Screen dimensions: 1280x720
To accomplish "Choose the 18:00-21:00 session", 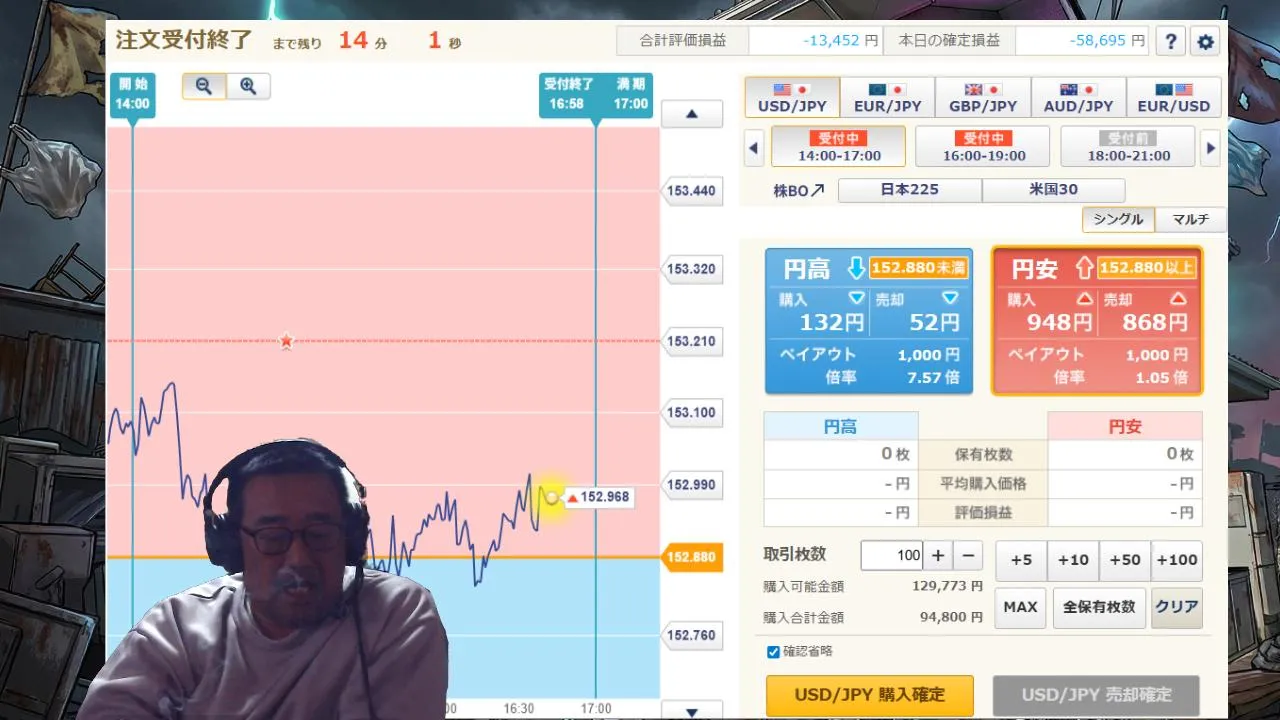I will click(x=1128, y=146).
